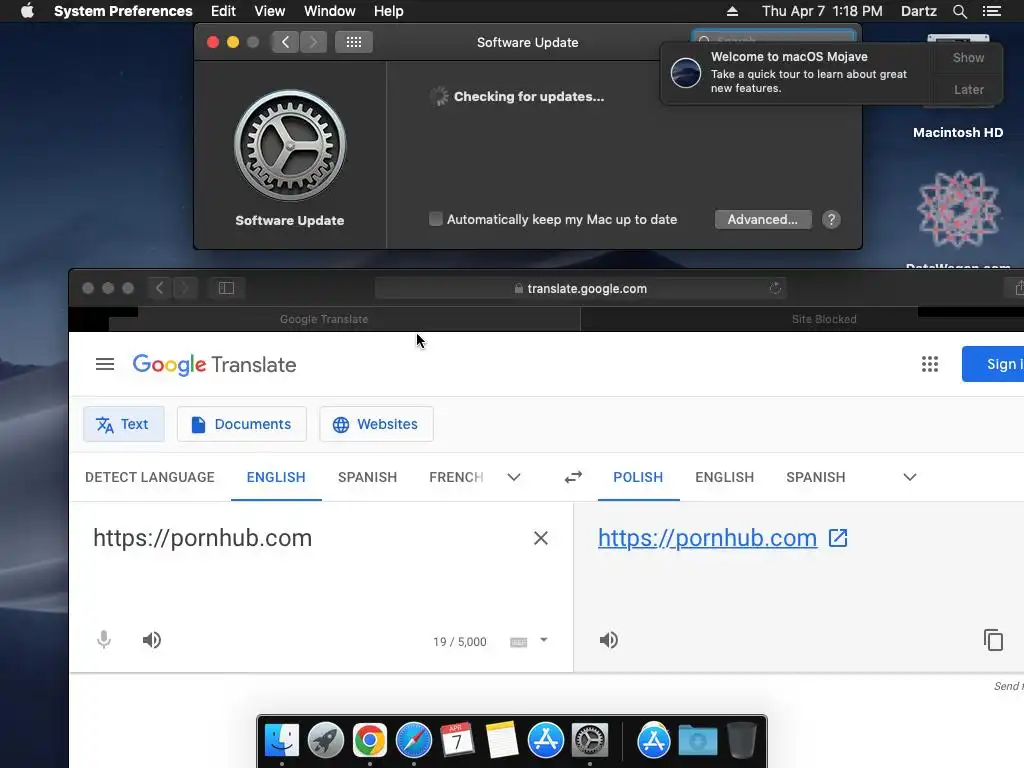Open Calendar from the Dock
1024x768 pixels.
(457, 740)
